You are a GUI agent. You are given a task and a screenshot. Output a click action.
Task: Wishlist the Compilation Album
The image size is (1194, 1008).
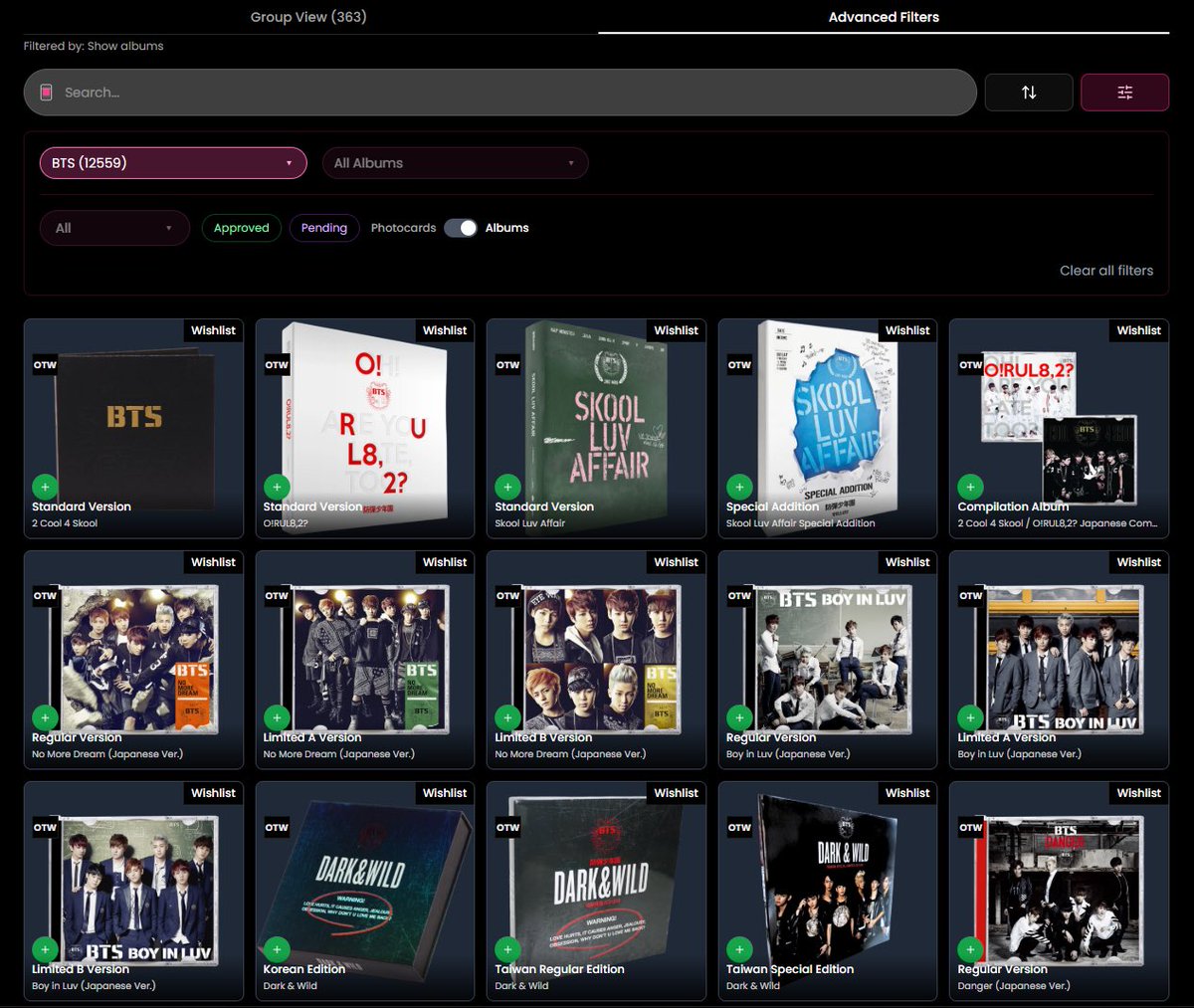tap(1138, 330)
